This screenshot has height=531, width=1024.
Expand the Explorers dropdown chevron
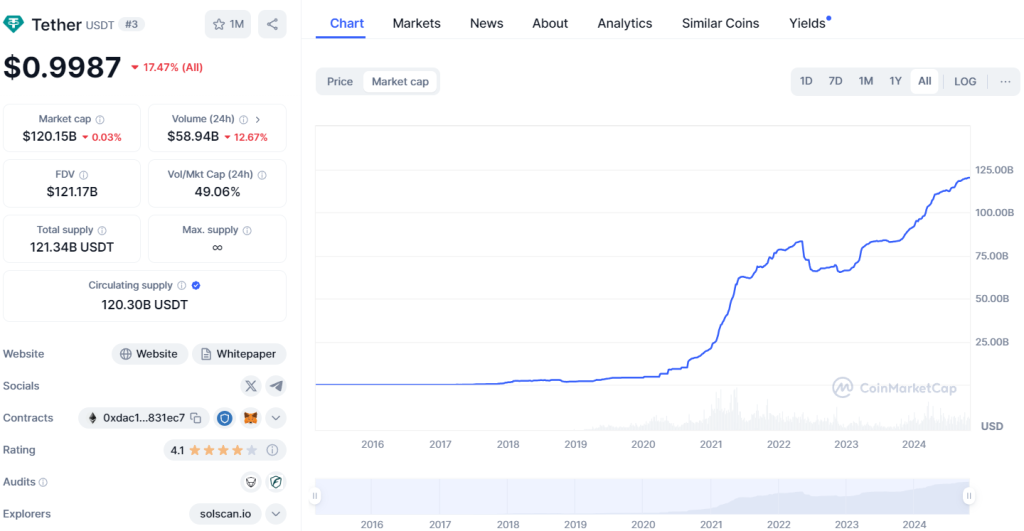pyautogui.click(x=276, y=514)
